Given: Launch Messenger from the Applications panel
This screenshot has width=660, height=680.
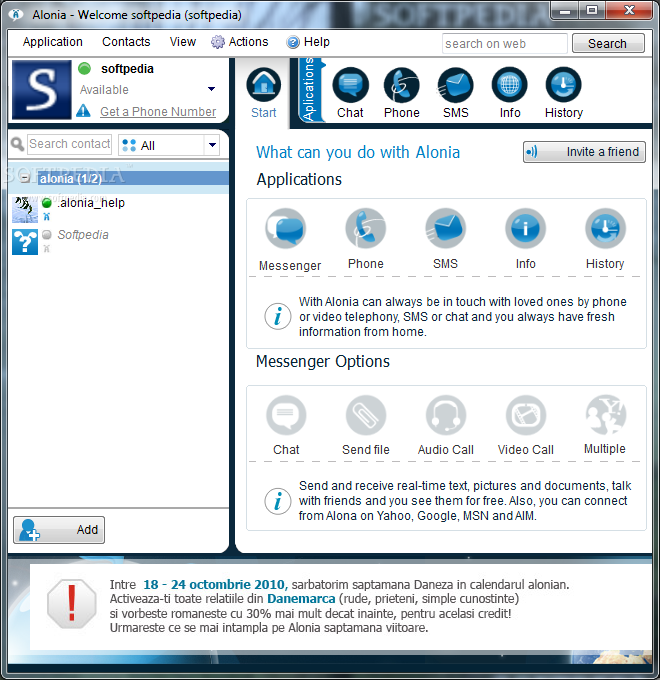Looking at the screenshot, I should [x=286, y=229].
